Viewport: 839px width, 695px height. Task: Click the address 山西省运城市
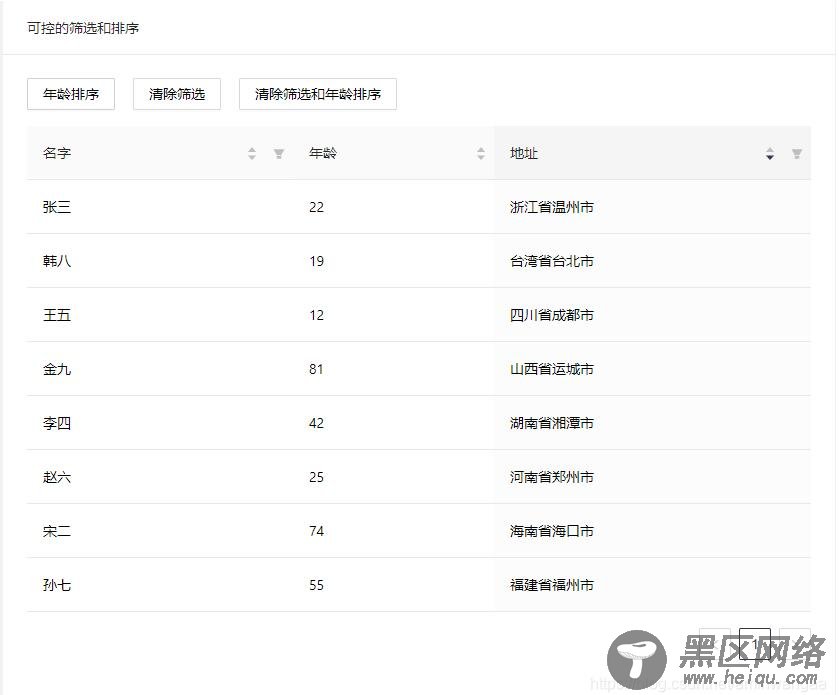click(552, 369)
